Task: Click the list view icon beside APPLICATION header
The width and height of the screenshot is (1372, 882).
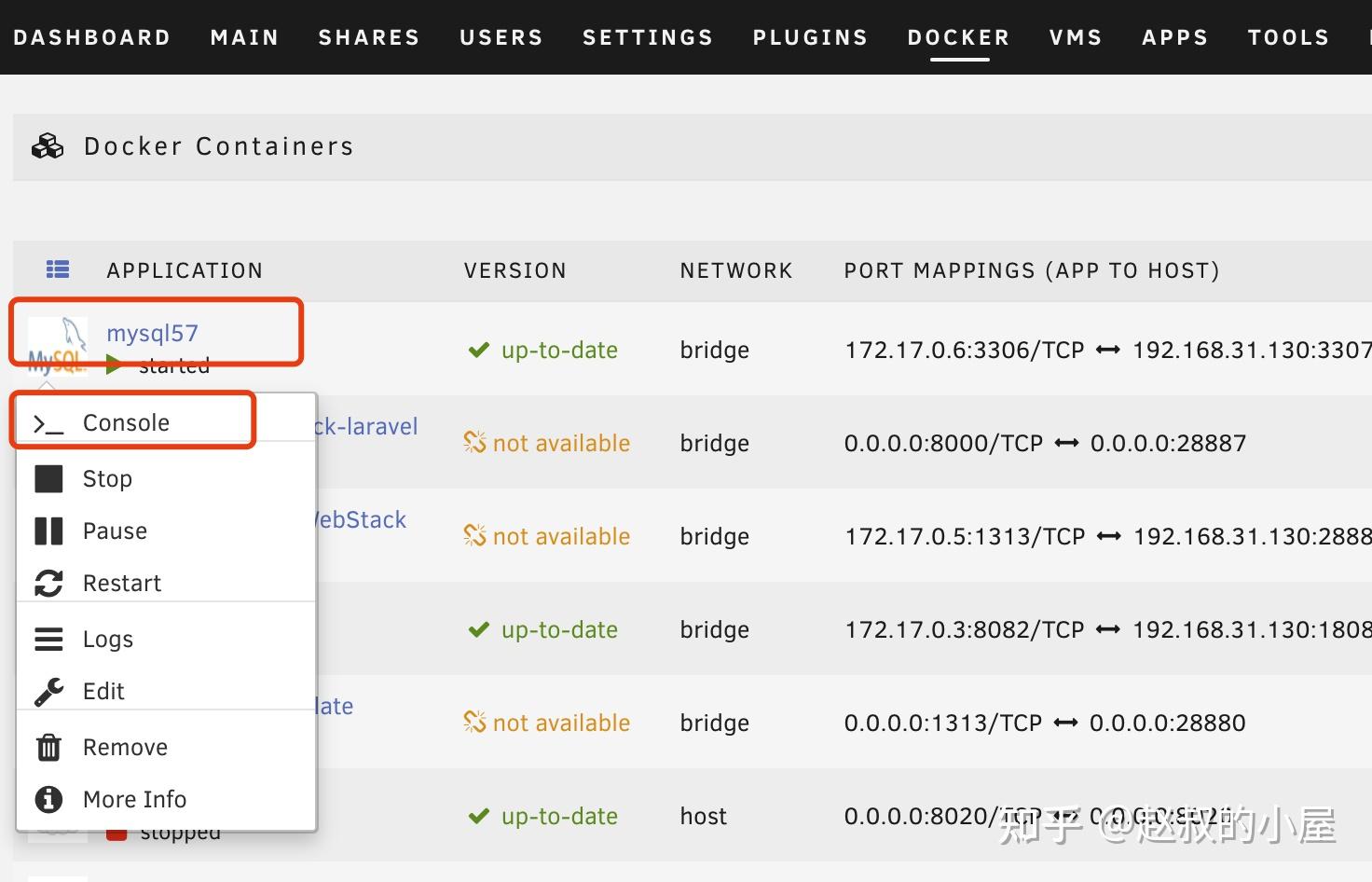Action: (58, 269)
